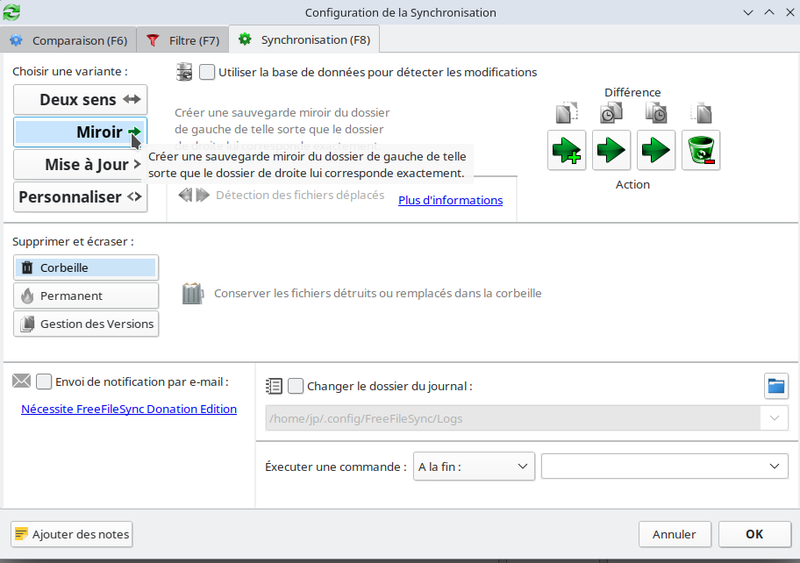Screen dimensions: 800x563
Task: Select the Mise à Jour variant
Action: [x=80, y=164]
